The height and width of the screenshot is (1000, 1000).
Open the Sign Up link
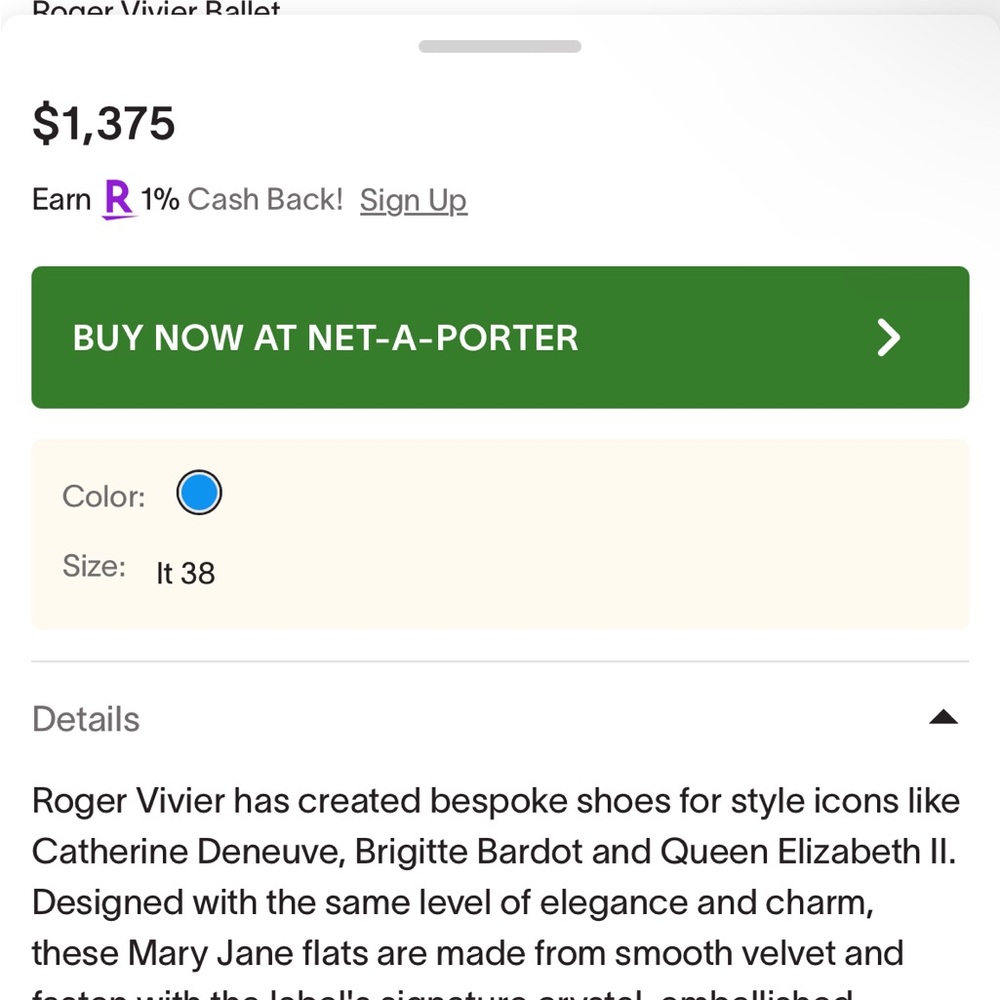[x=413, y=200]
